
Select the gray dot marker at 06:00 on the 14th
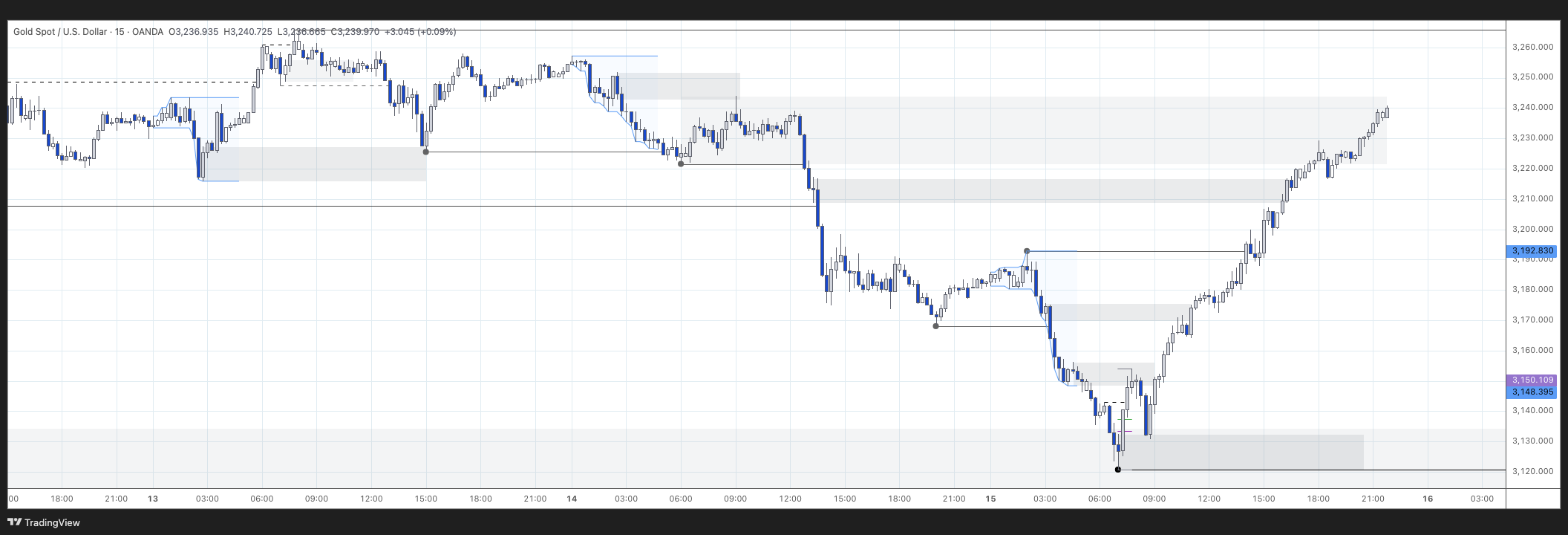681,164
